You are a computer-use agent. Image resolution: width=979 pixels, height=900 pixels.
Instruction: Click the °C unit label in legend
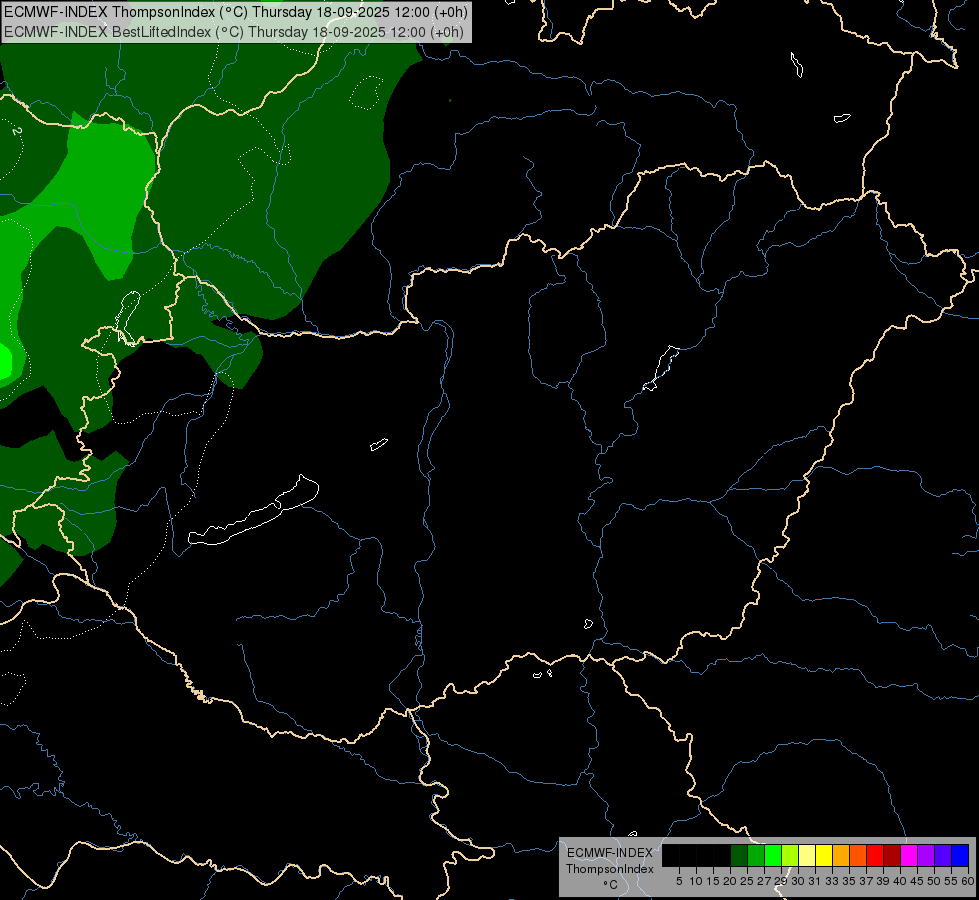[610, 884]
